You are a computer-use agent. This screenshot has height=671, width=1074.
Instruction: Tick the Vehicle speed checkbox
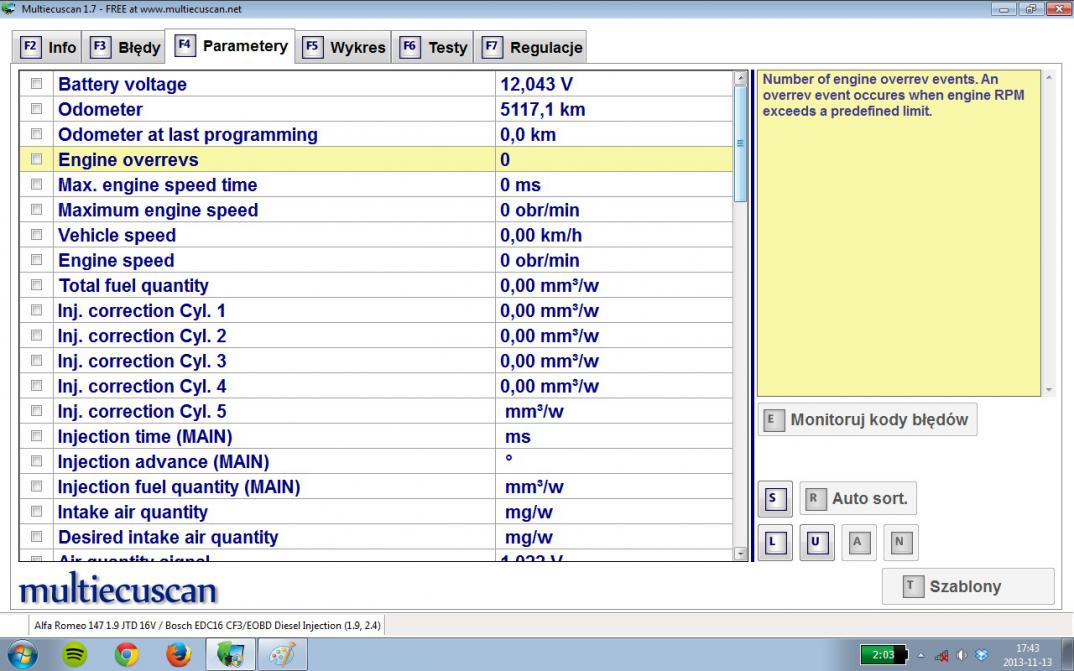pos(36,235)
